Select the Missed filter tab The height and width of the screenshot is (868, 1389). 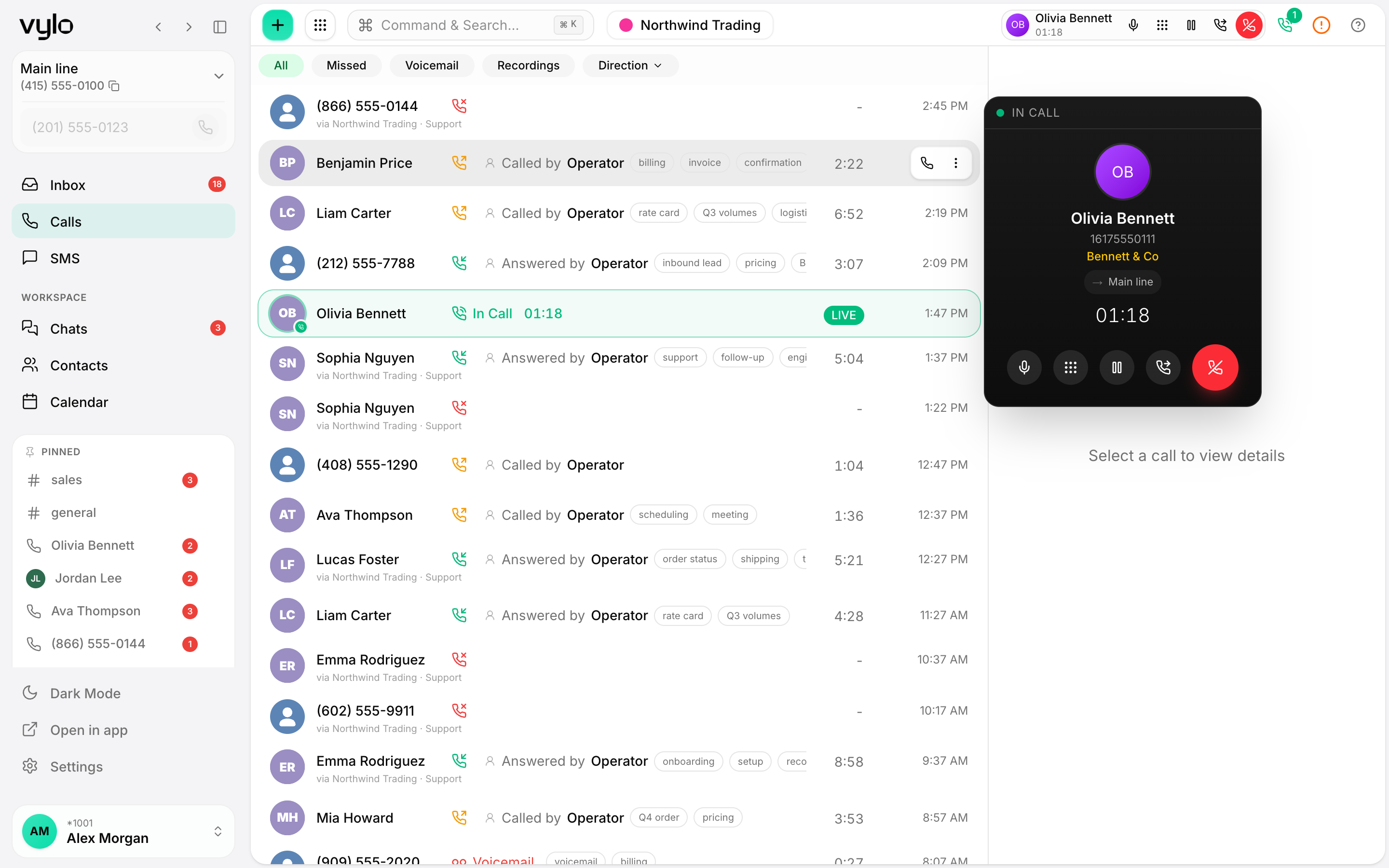pyautogui.click(x=346, y=66)
